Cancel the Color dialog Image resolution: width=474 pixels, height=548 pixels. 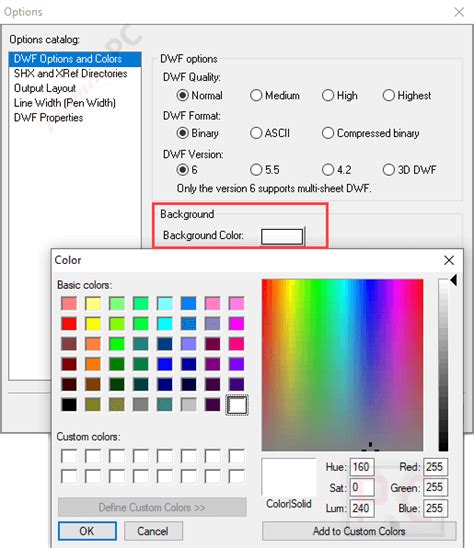pos(153,531)
